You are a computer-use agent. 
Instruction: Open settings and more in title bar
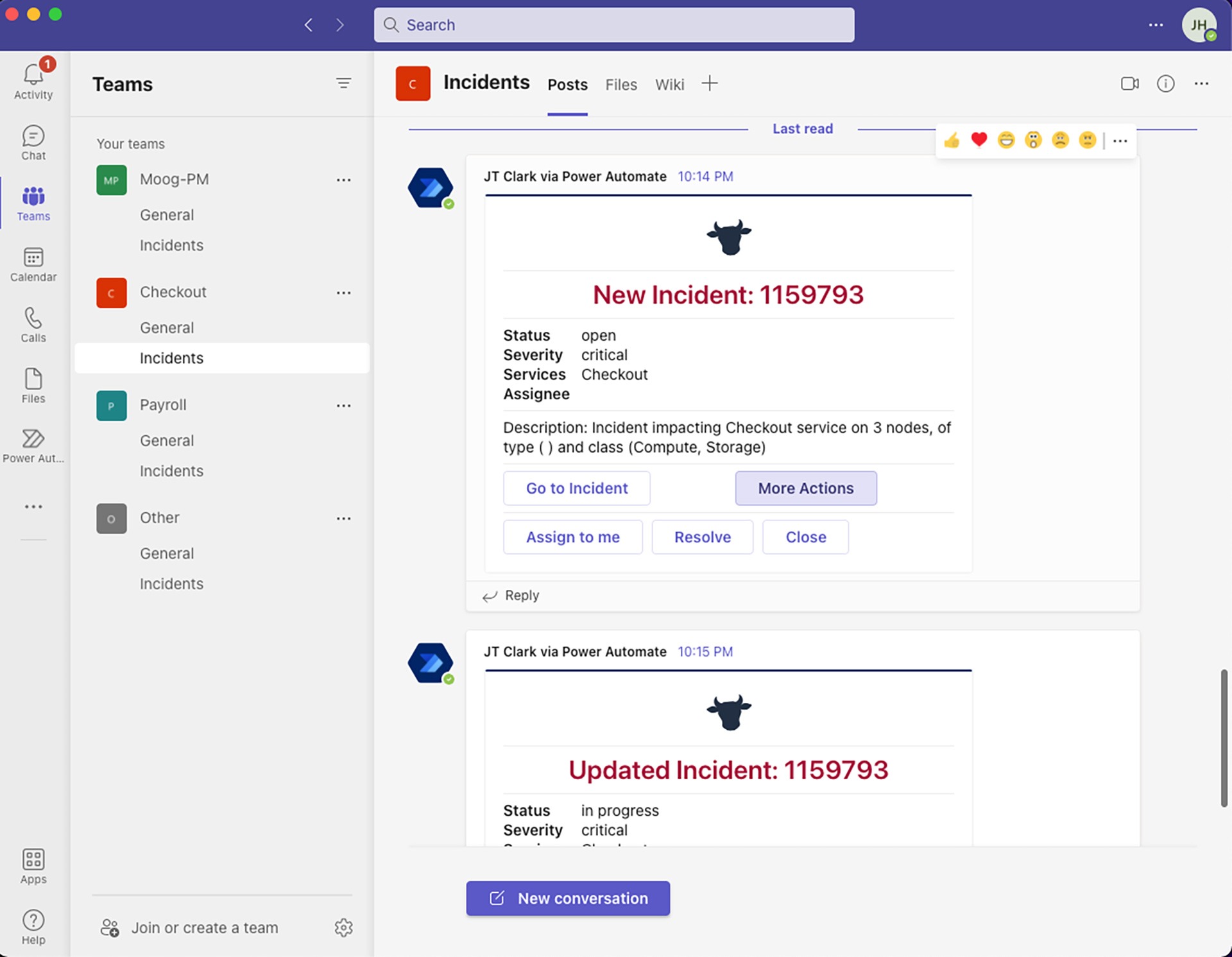[1156, 25]
